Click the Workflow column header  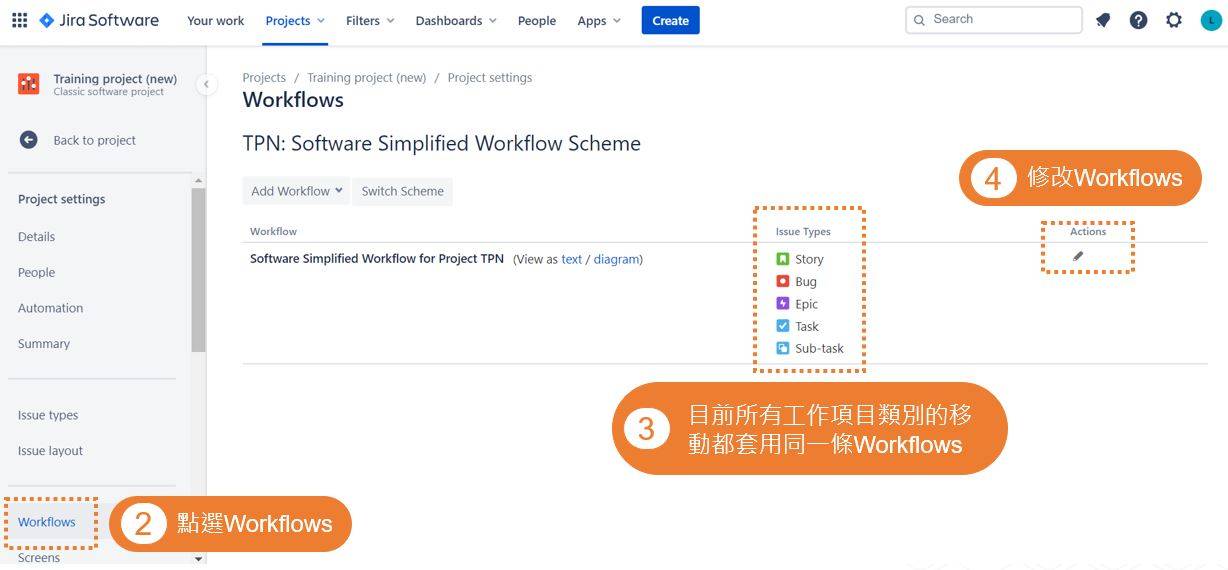pyautogui.click(x=273, y=231)
